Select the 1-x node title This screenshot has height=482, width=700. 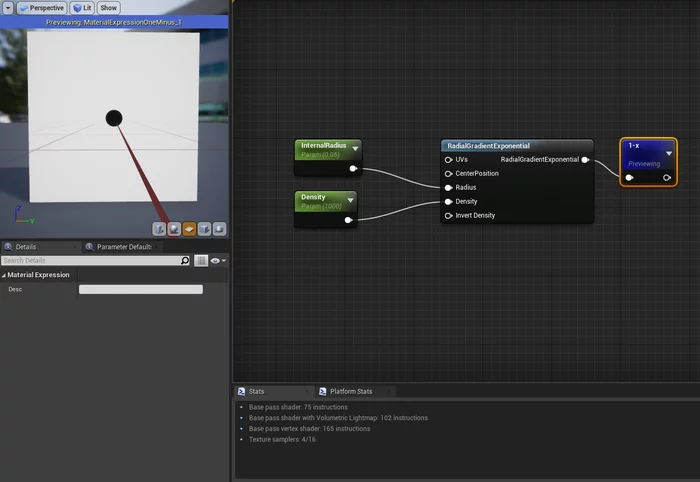click(633, 145)
